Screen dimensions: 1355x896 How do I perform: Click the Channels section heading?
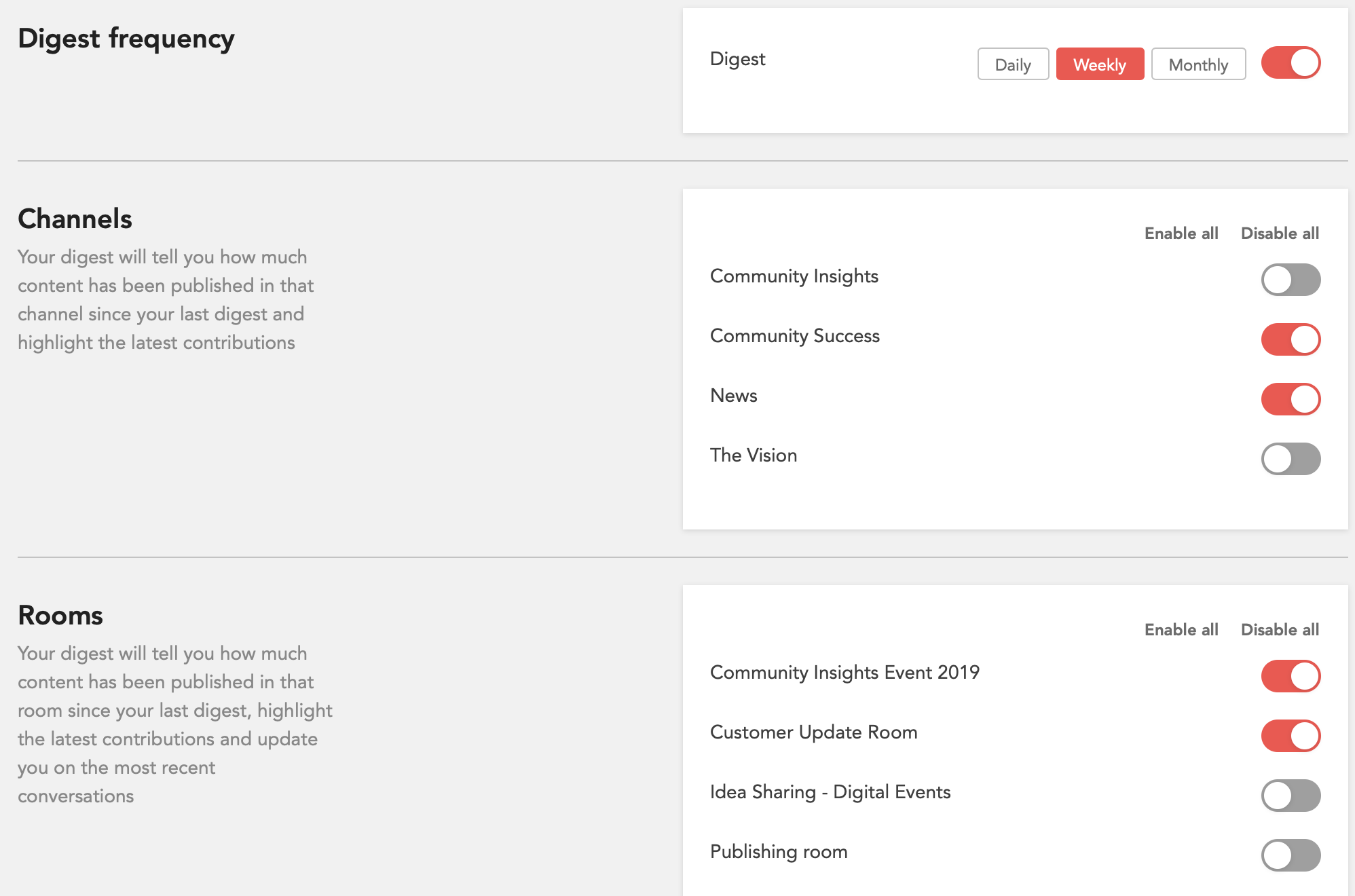[75, 219]
